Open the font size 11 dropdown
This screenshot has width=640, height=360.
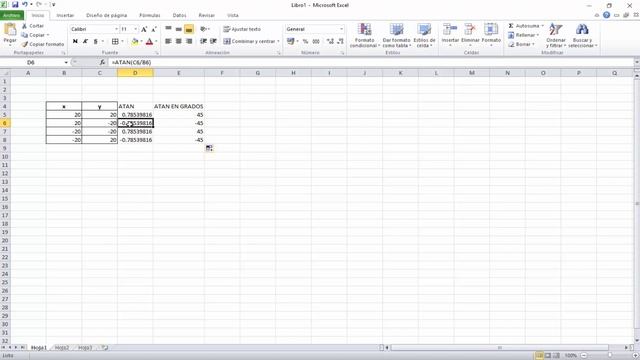(x=136, y=29)
